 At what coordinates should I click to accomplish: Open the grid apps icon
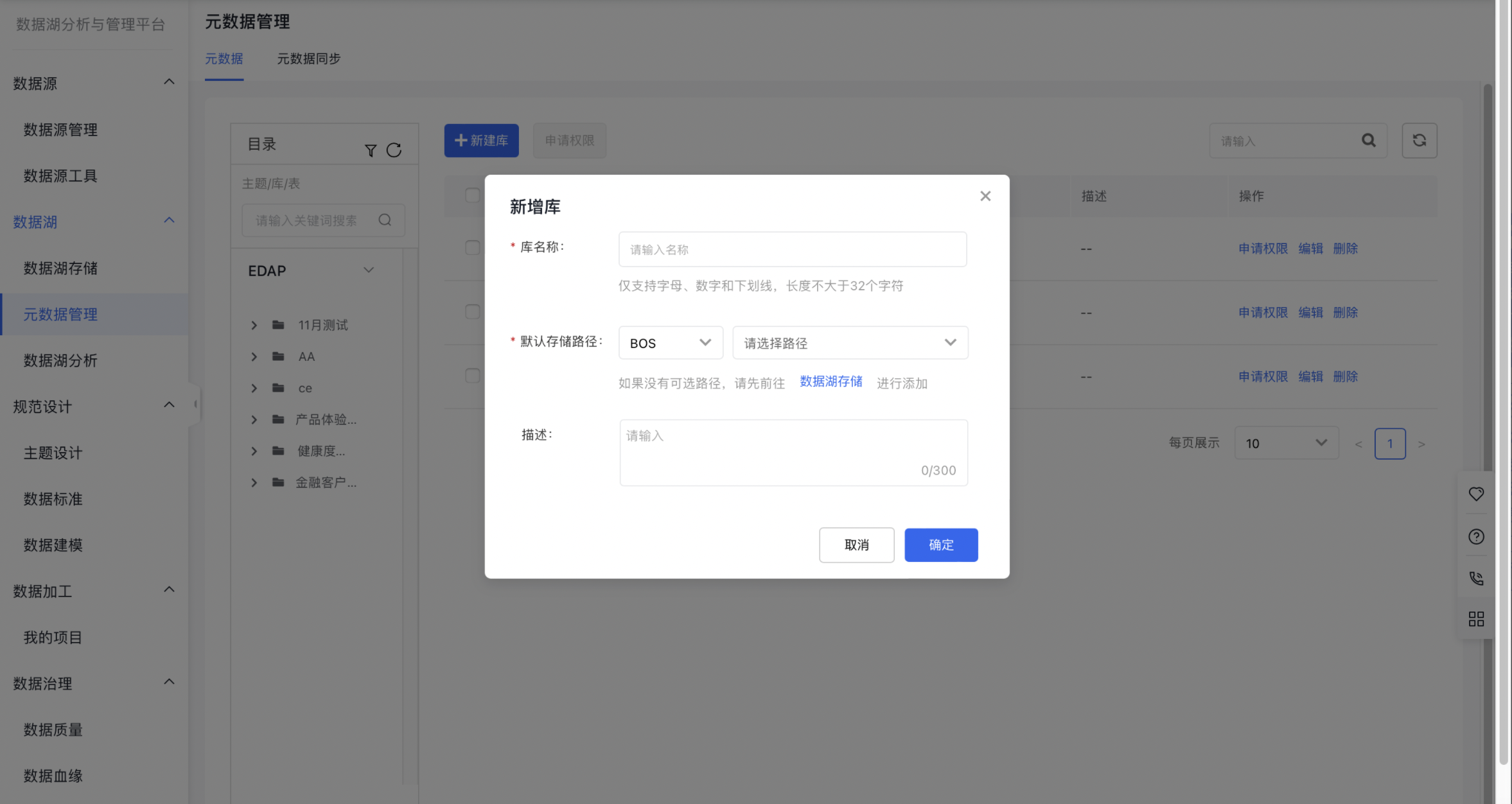point(1476,619)
